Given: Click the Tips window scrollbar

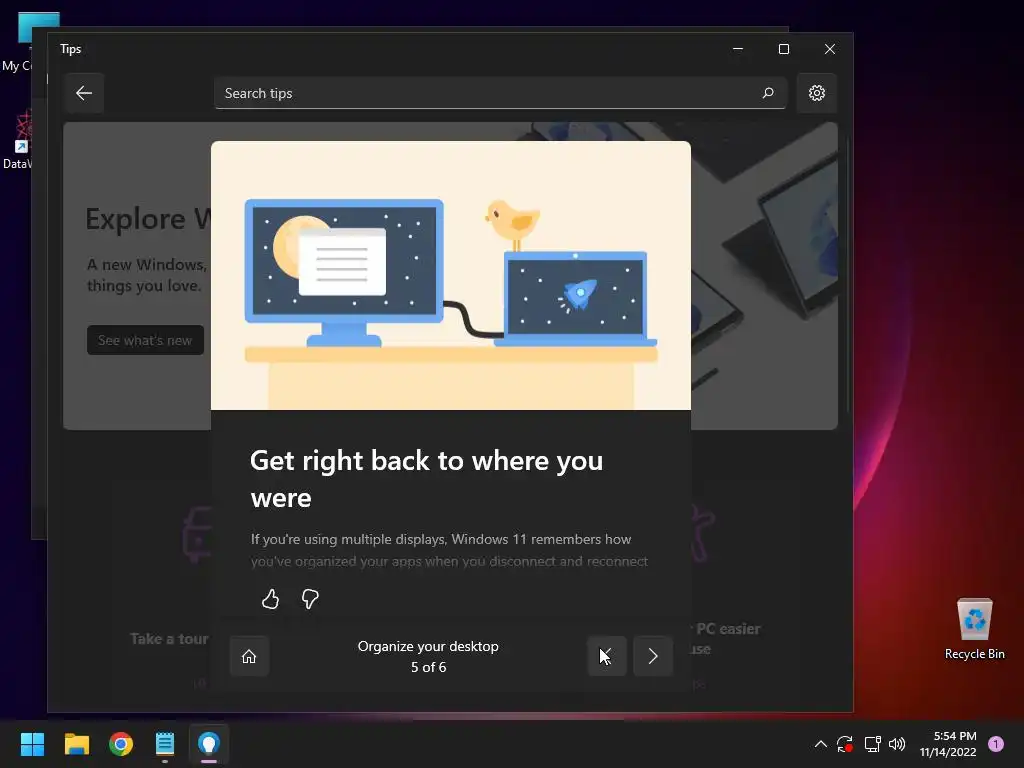Looking at the screenshot, I should point(848,274).
